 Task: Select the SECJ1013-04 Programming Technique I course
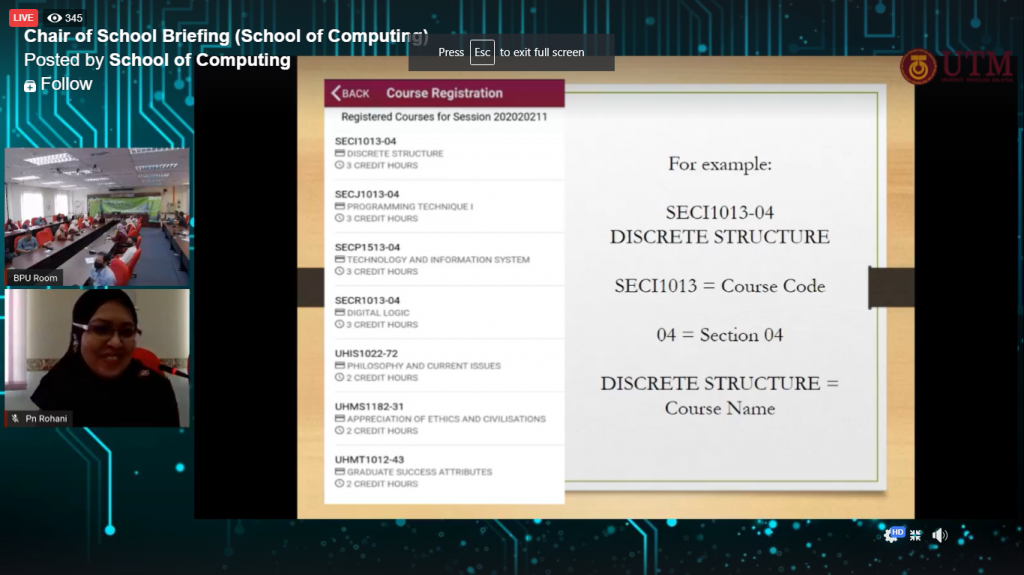[x=444, y=206]
